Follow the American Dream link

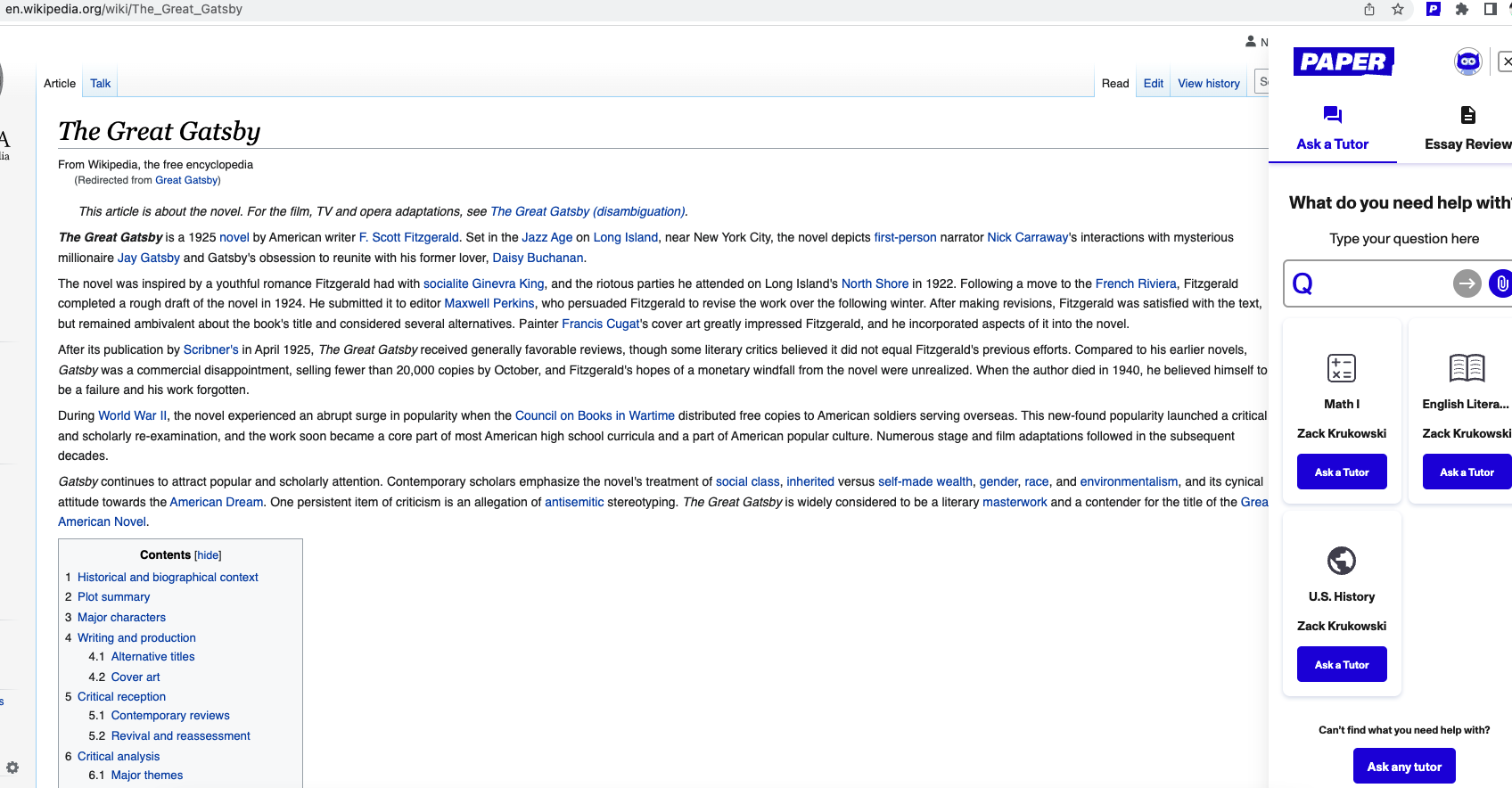coord(217,502)
